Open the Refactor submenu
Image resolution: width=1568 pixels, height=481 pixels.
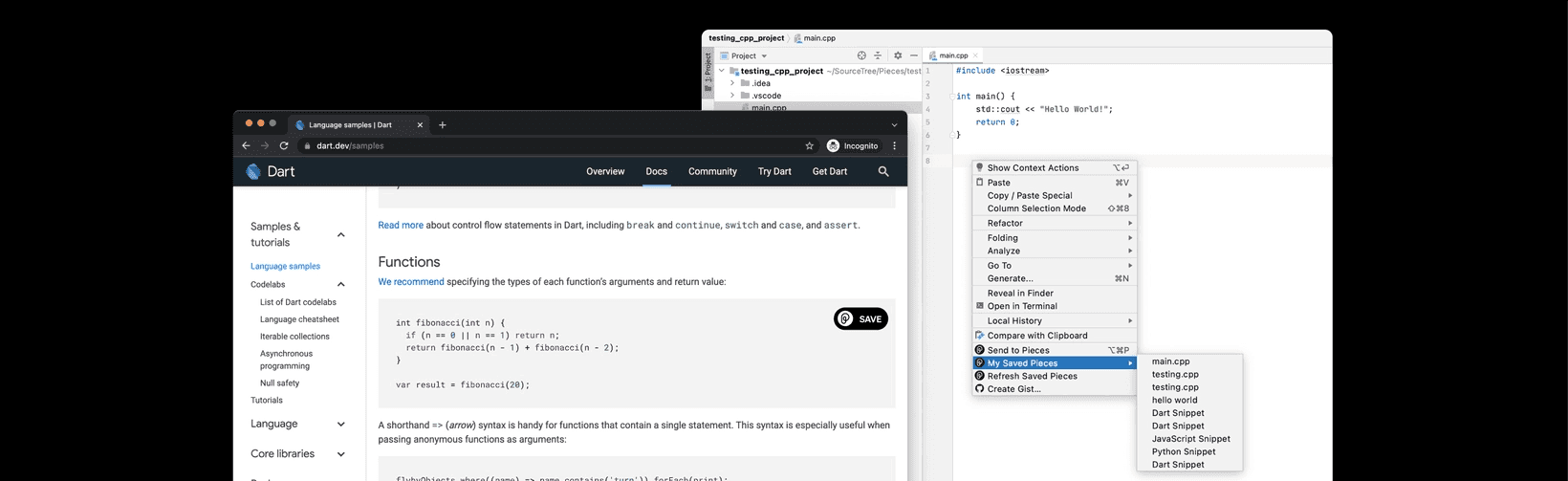tap(1055, 224)
